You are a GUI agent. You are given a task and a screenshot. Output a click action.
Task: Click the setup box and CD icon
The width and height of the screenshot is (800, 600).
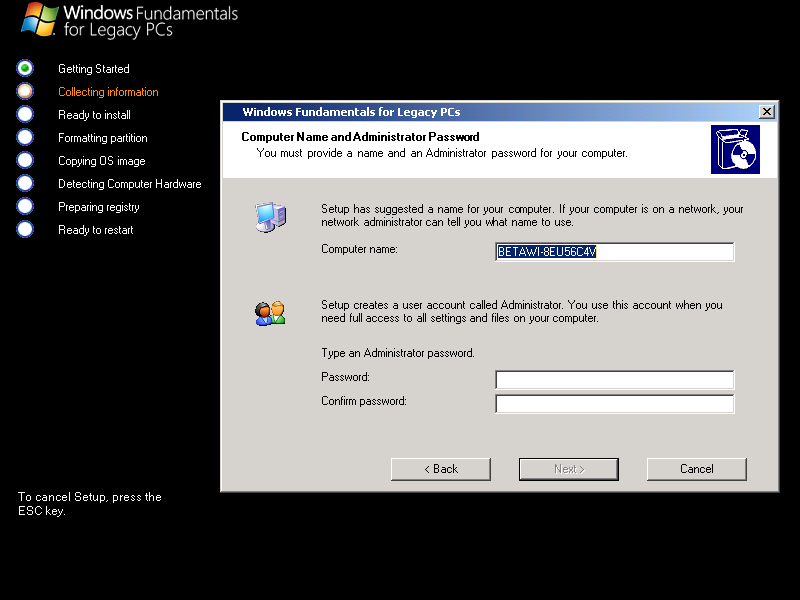click(735, 149)
